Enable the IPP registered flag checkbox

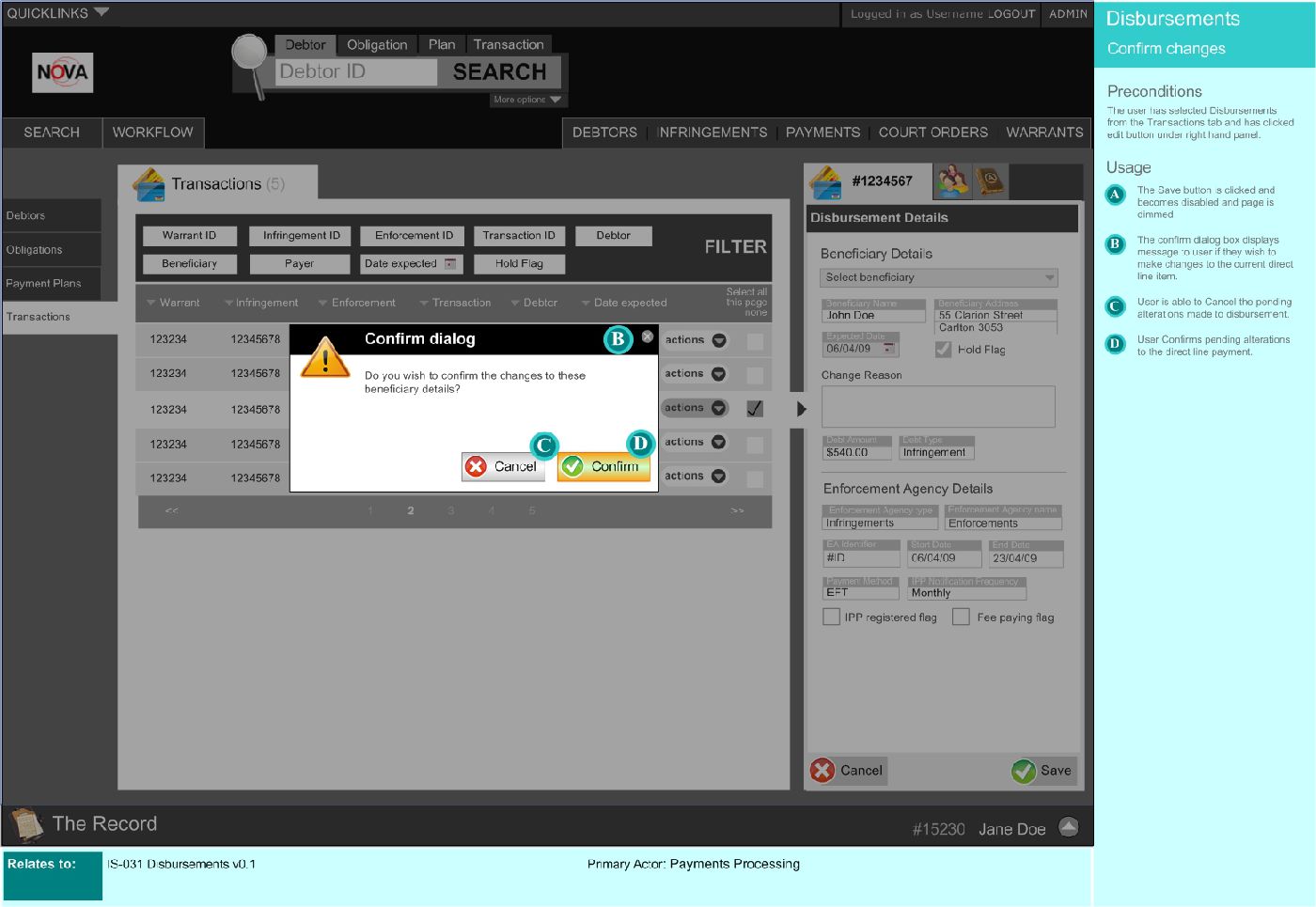pyautogui.click(x=831, y=617)
